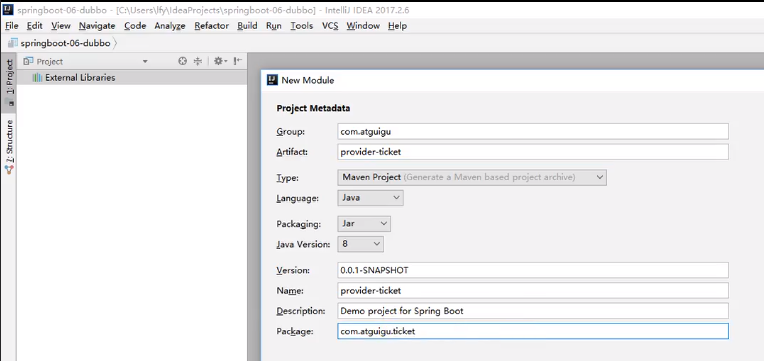Open the File menu
This screenshot has width=764, height=361.
coord(11,26)
